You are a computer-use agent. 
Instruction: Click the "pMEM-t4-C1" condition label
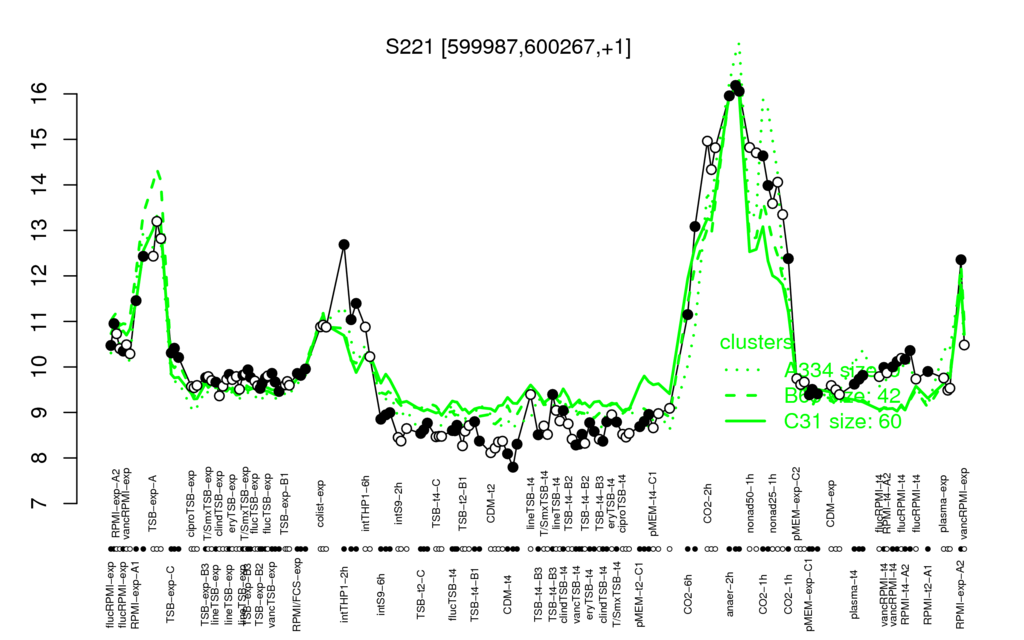tap(653, 504)
